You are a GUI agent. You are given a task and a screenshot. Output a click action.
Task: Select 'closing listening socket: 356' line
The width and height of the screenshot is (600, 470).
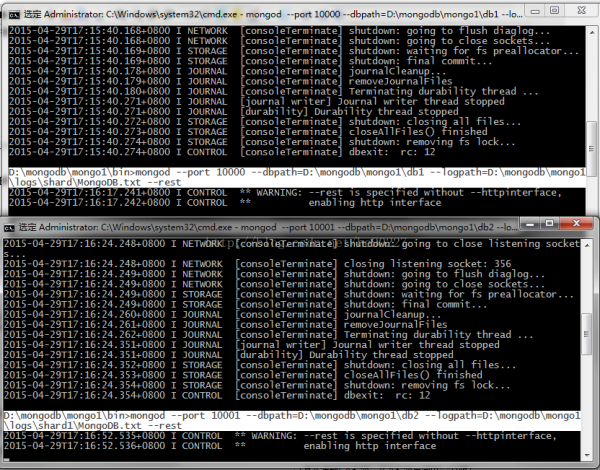pos(258,264)
